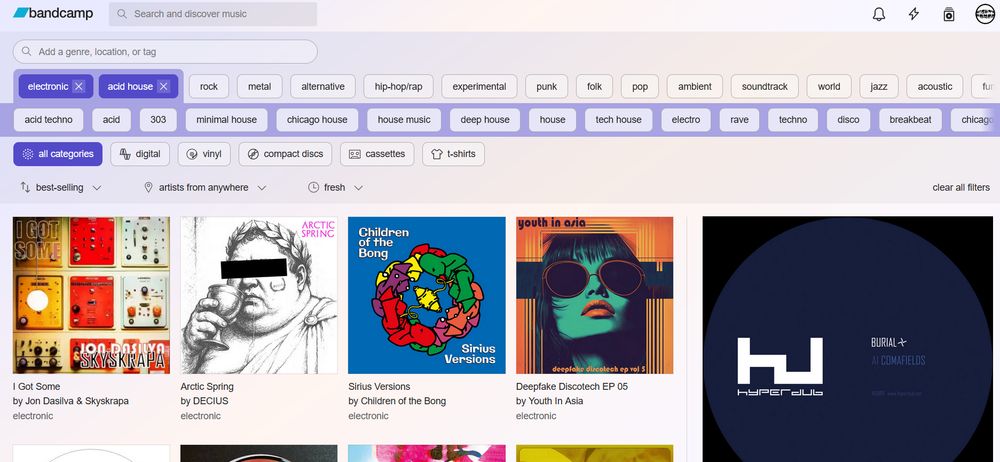This screenshot has width=1000, height=462.
Task: Add the house sub-tag
Action: 552,119
